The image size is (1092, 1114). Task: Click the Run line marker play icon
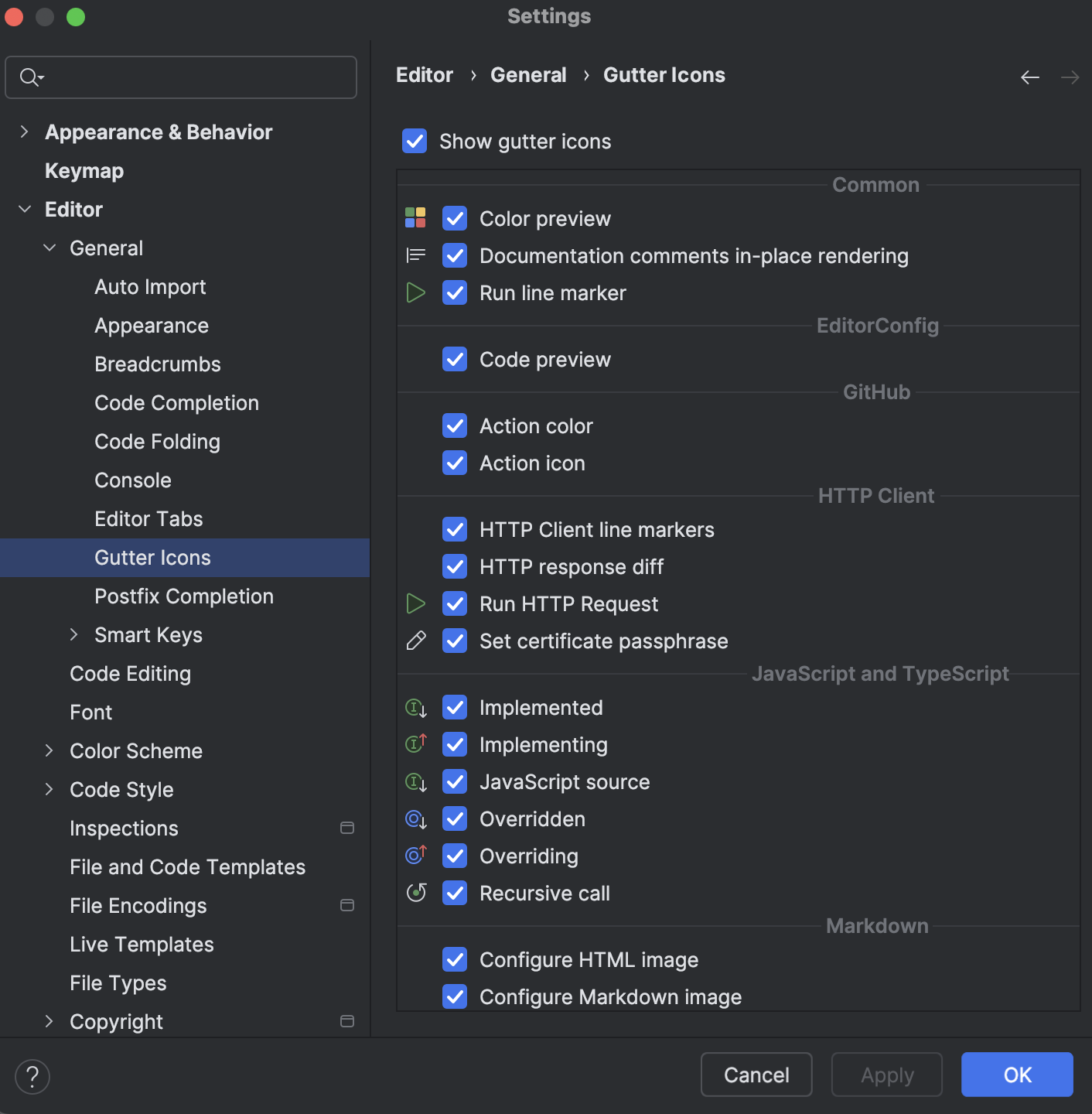click(x=415, y=292)
